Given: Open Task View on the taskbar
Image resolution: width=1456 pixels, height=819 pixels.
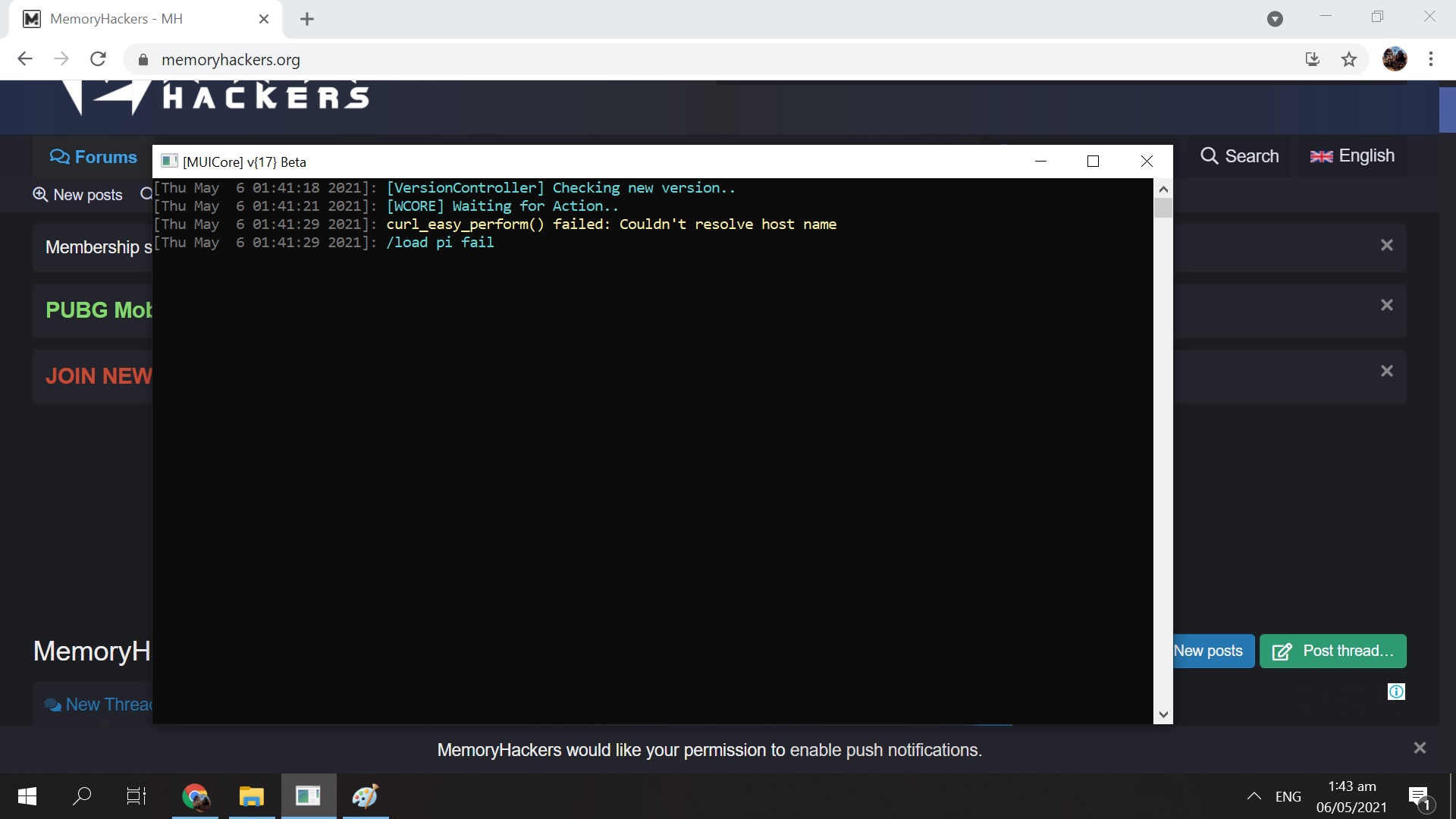Looking at the screenshot, I should [136, 796].
